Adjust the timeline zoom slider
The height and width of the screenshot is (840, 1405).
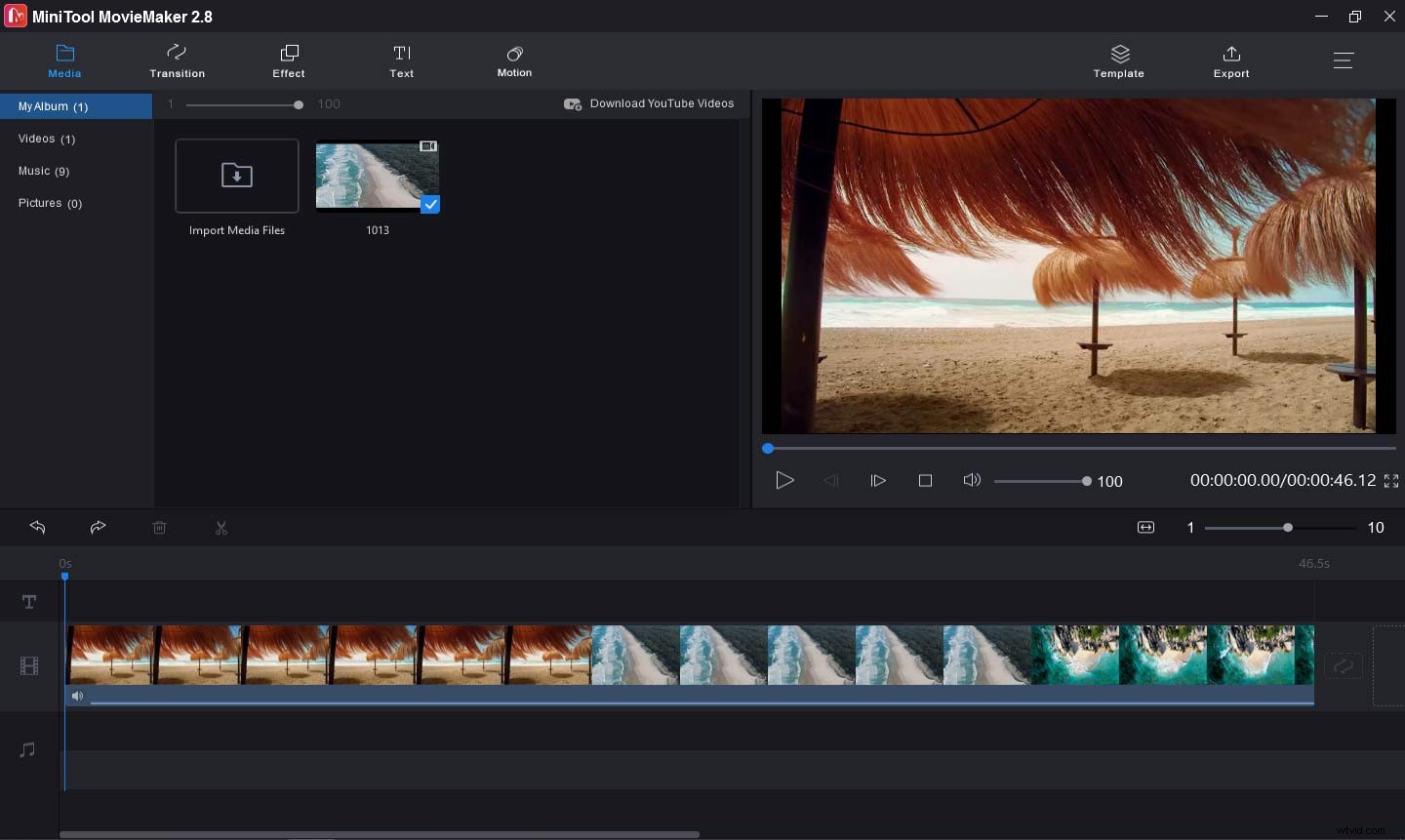(x=1286, y=527)
